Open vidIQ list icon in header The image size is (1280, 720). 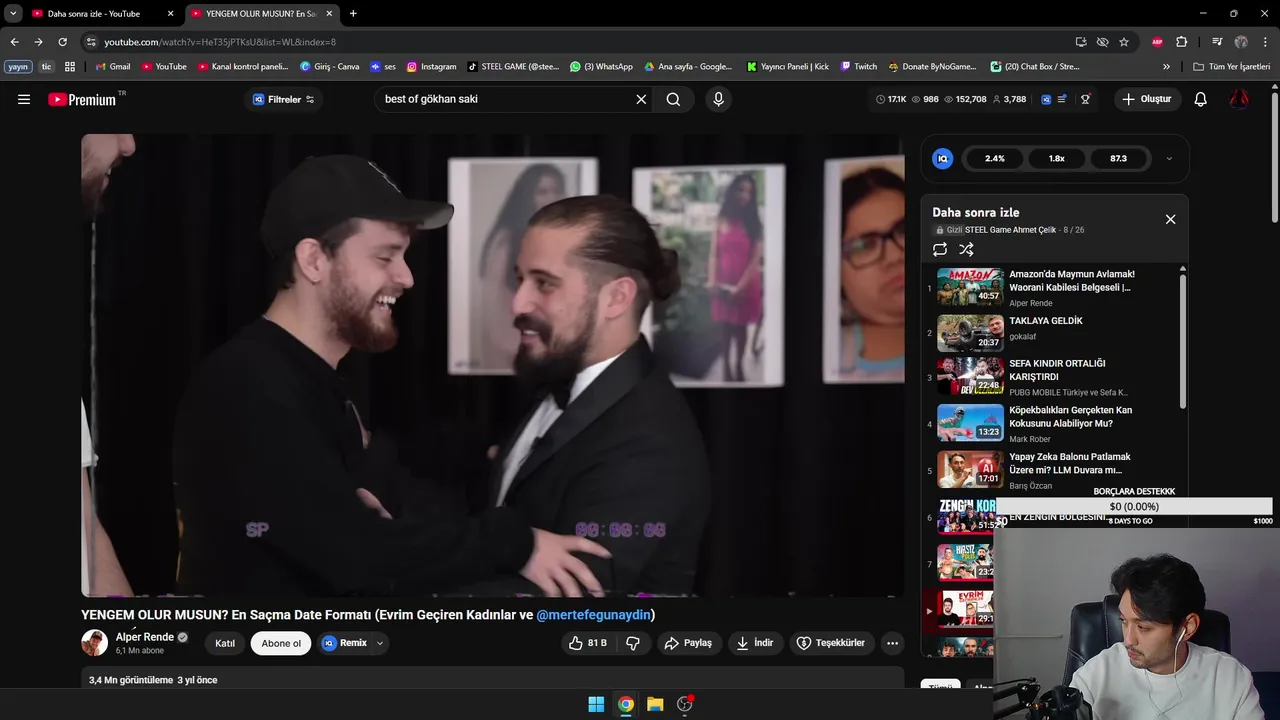tap(1062, 99)
